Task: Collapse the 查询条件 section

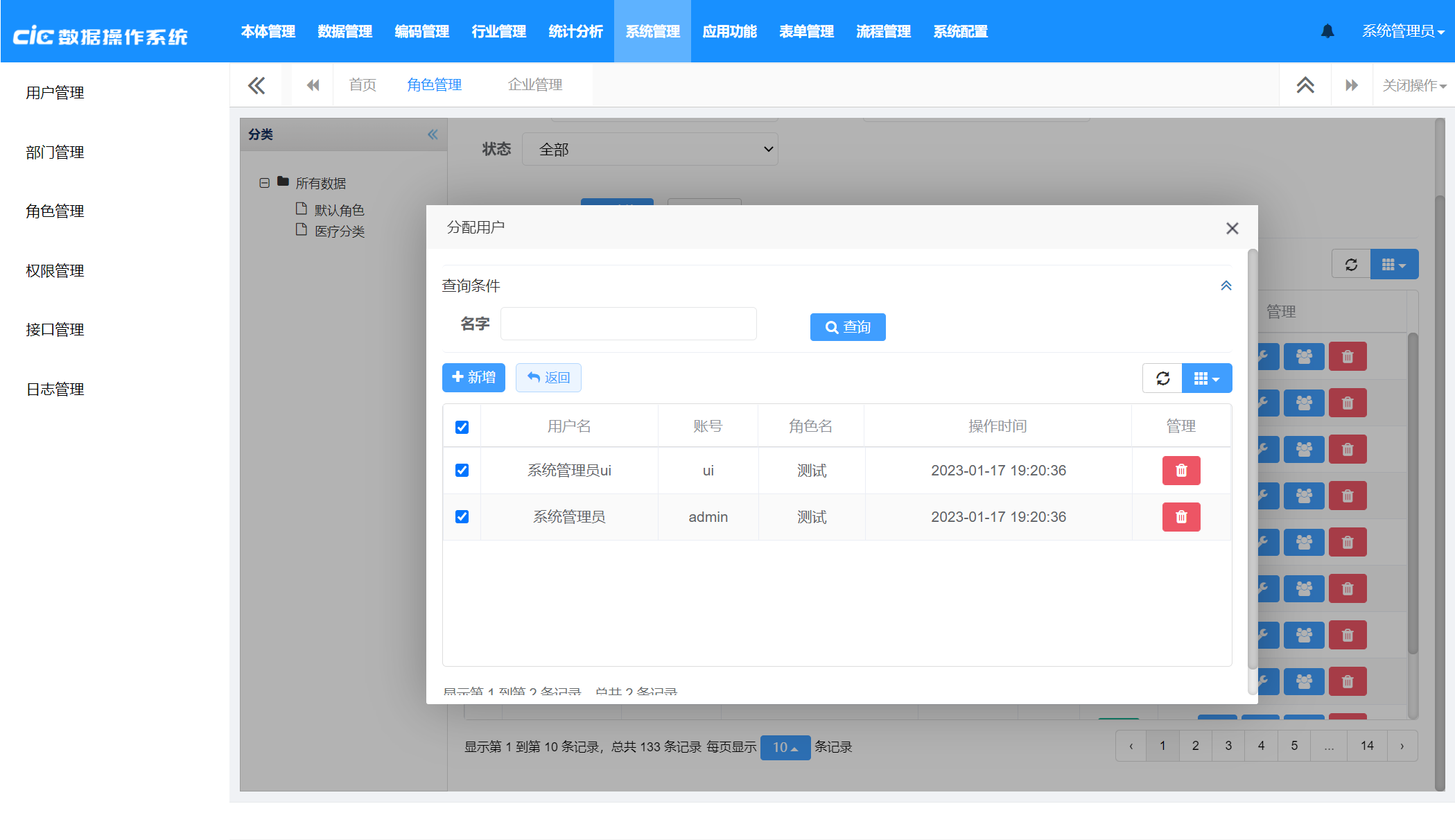Action: click(x=1226, y=286)
